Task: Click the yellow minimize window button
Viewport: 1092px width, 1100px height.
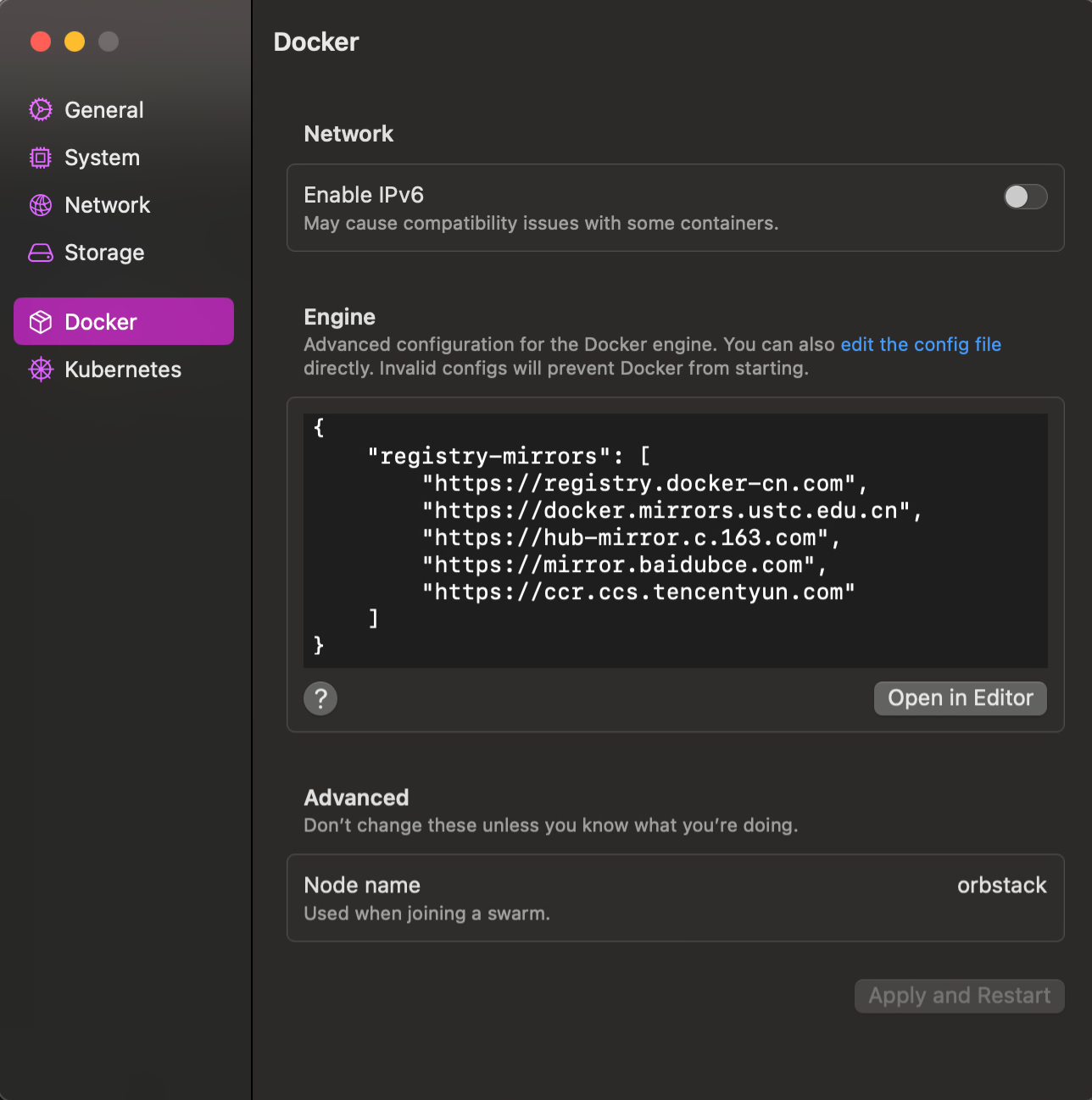Action: [75, 42]
